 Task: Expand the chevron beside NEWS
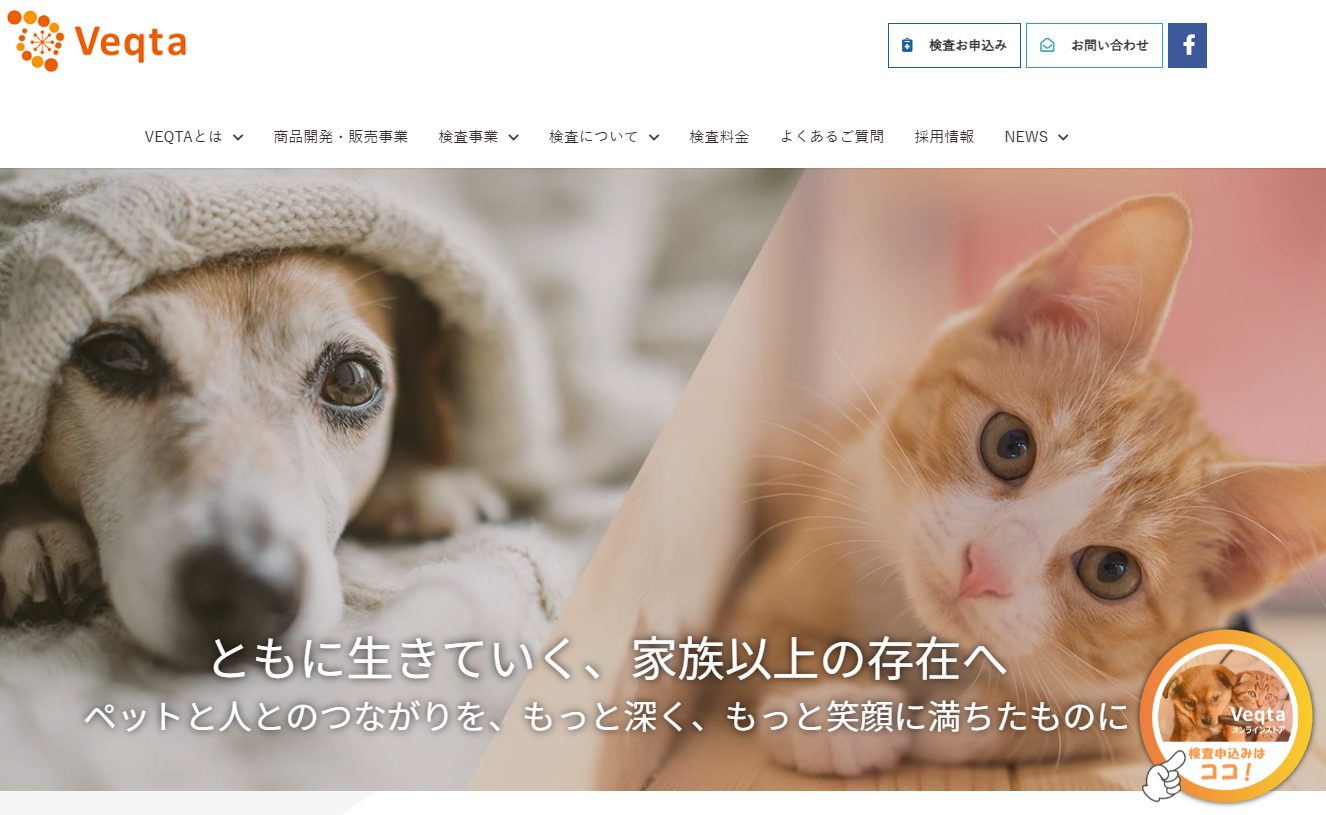click(x=1063, y=137)
